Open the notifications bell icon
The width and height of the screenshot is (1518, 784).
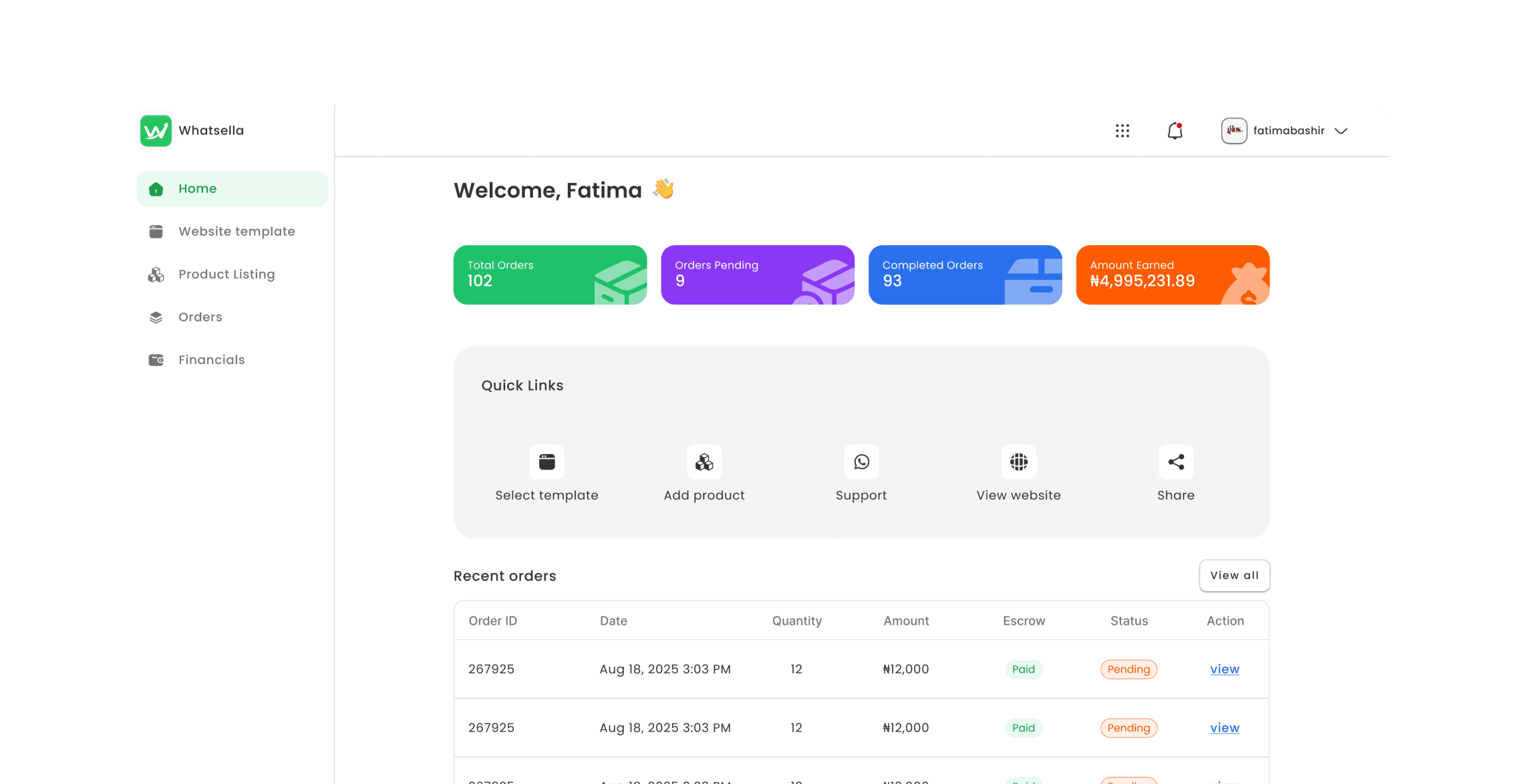tap(1175, 131)
